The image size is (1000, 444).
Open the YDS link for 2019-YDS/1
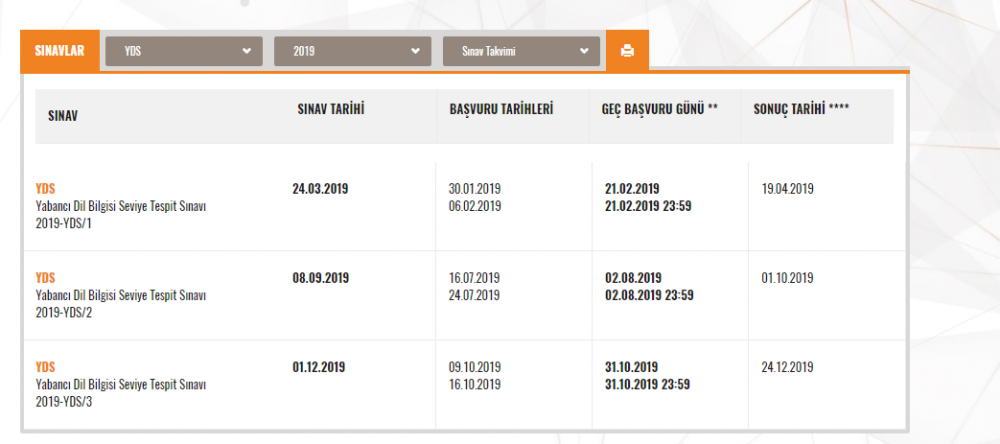pyautogui.click(x=45, y=189)
